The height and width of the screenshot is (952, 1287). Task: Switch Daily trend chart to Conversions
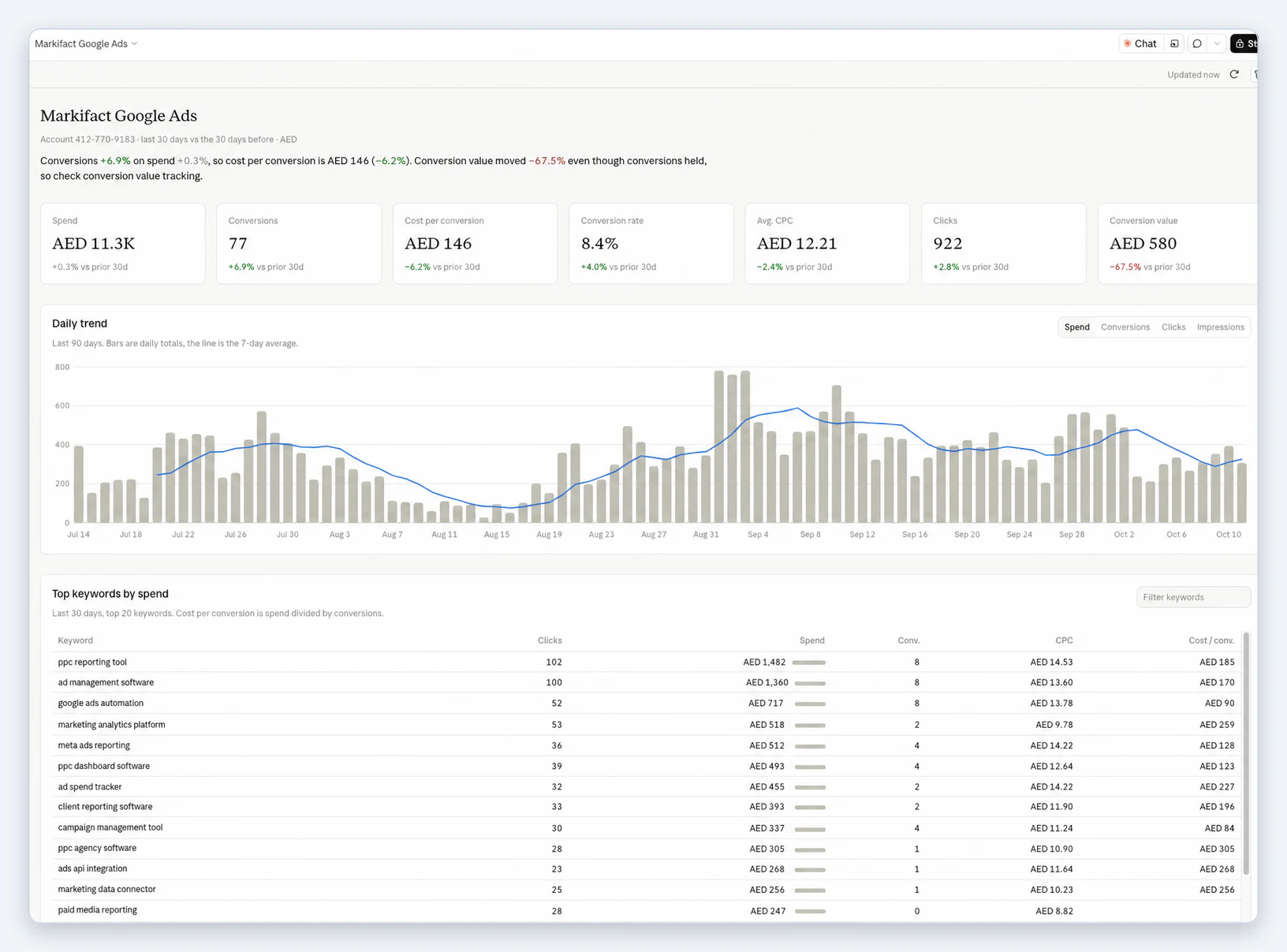point(1125,327)
